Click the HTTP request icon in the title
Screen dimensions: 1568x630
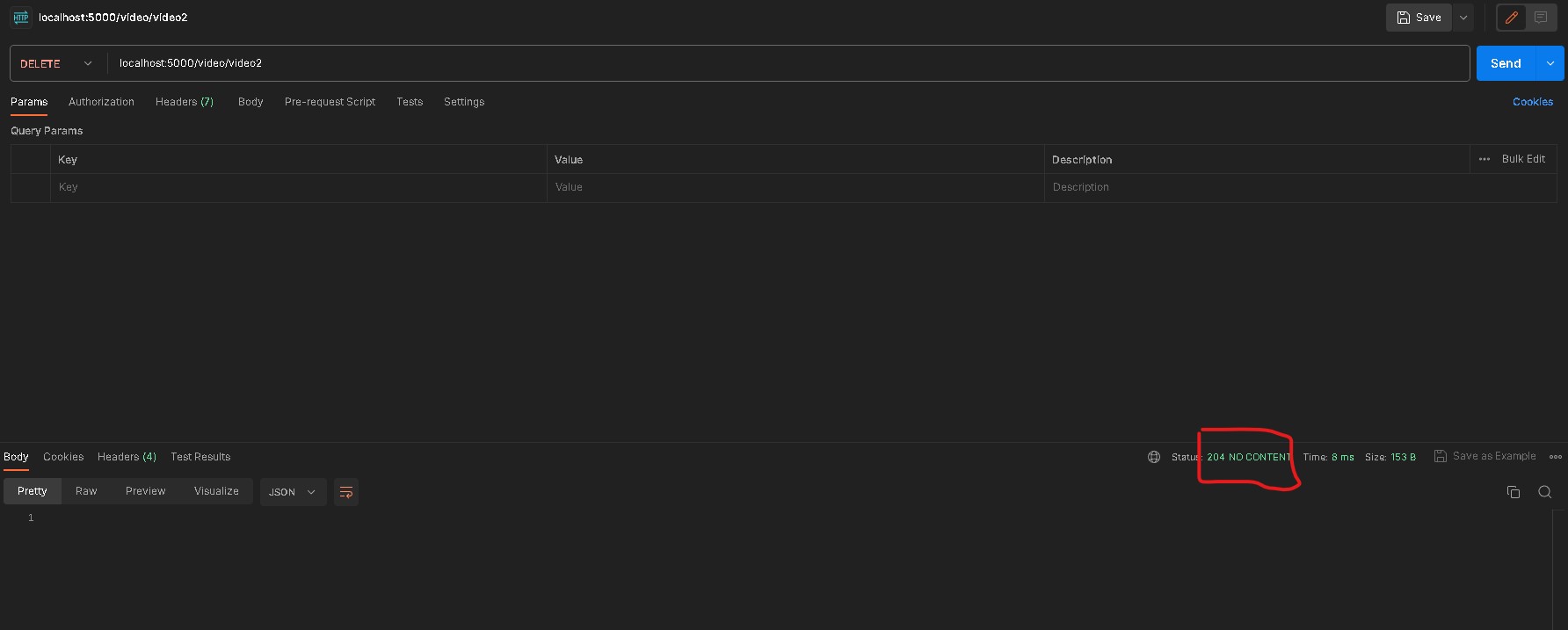pos(21,18)
